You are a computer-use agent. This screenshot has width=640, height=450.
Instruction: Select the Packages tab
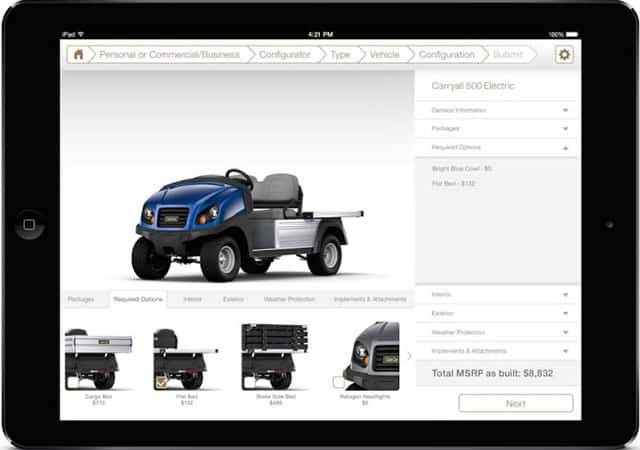click(81, 299)
